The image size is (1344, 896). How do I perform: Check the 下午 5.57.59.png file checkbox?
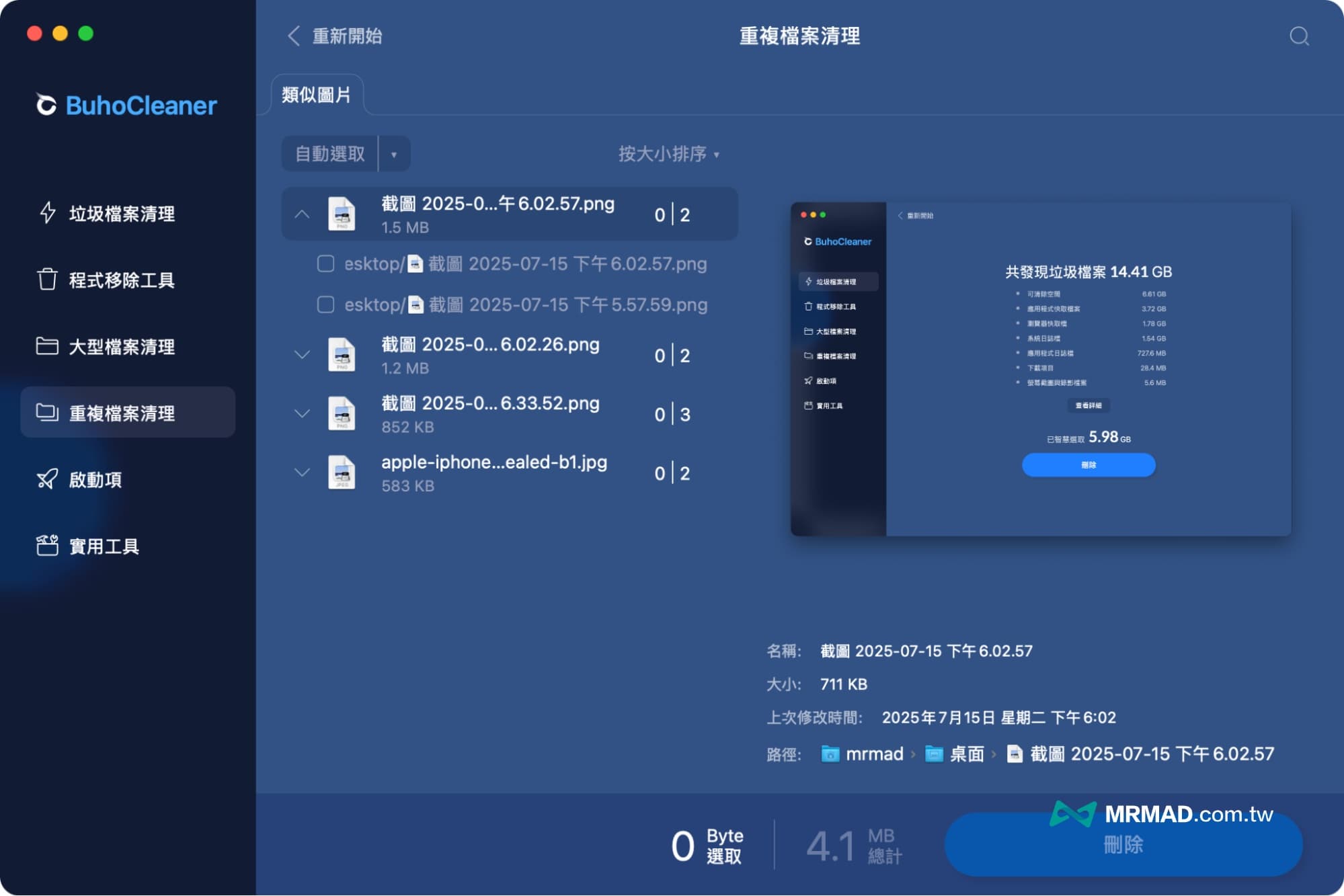click(326, 304)
